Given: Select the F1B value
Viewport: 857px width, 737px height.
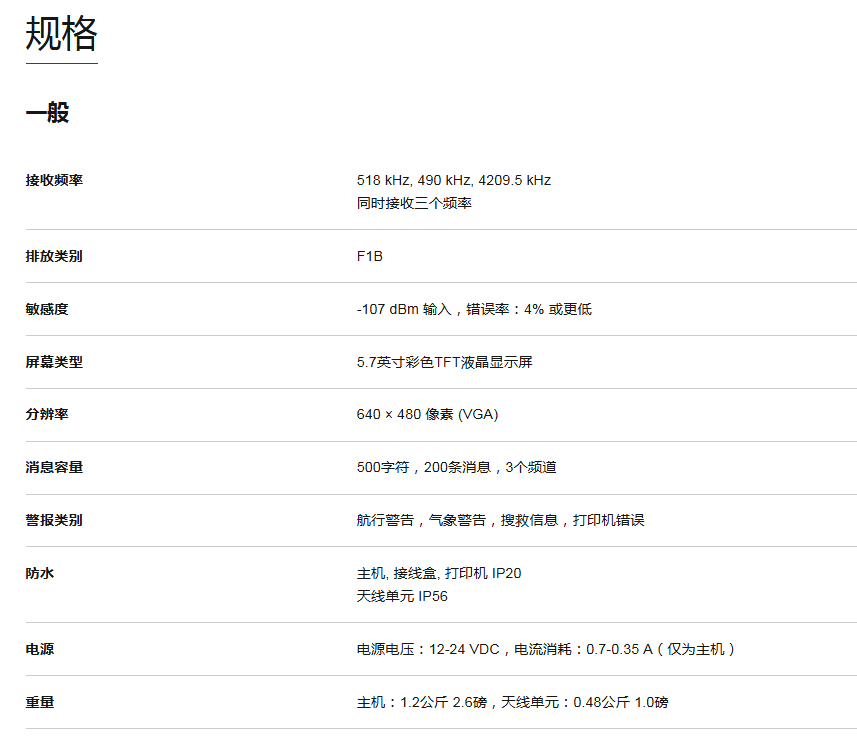Looking at the screenshot, I should point(370,257).
